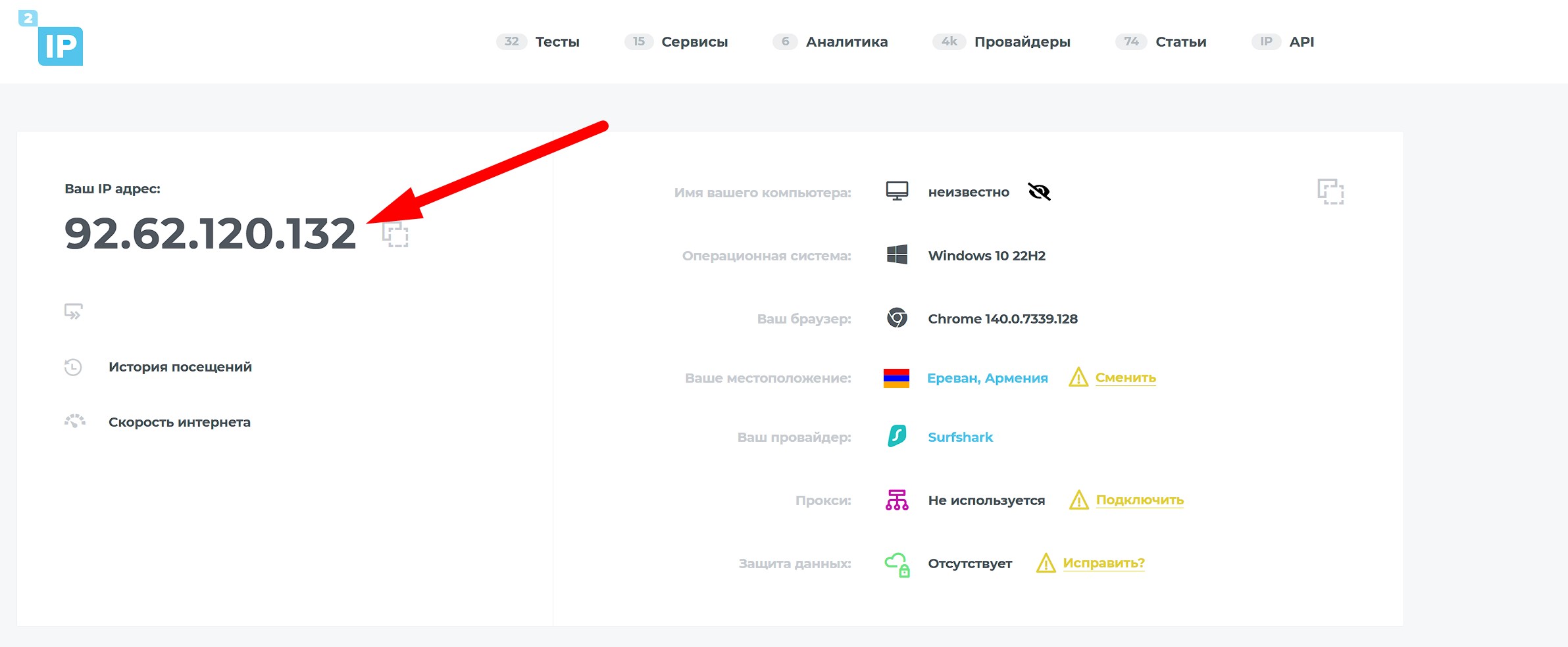This screenshot has height=647, width=1568.
Task: Toggle the hidden computer name eye icon
Action: point(1038,191)
